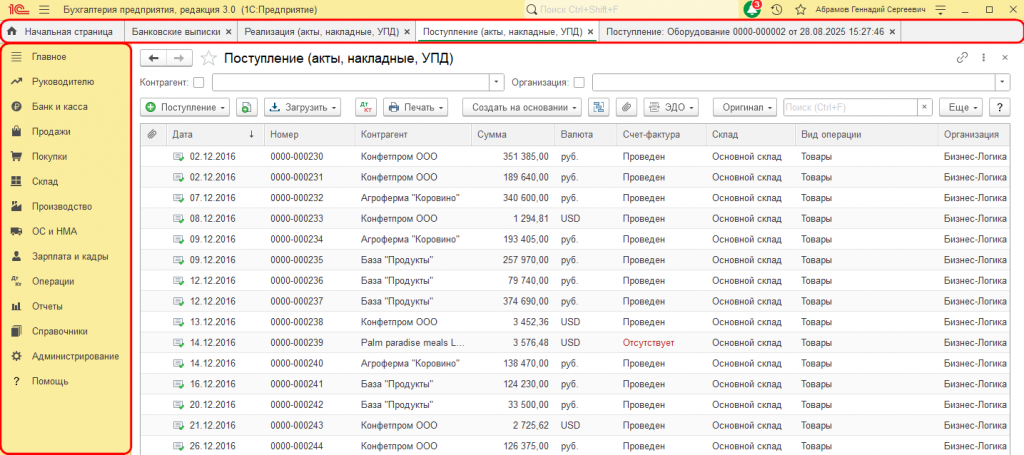Select Агроферма "Коровино" in row 0000-000232
This screenshot has width=1024, height=455.
pos(411,198)
